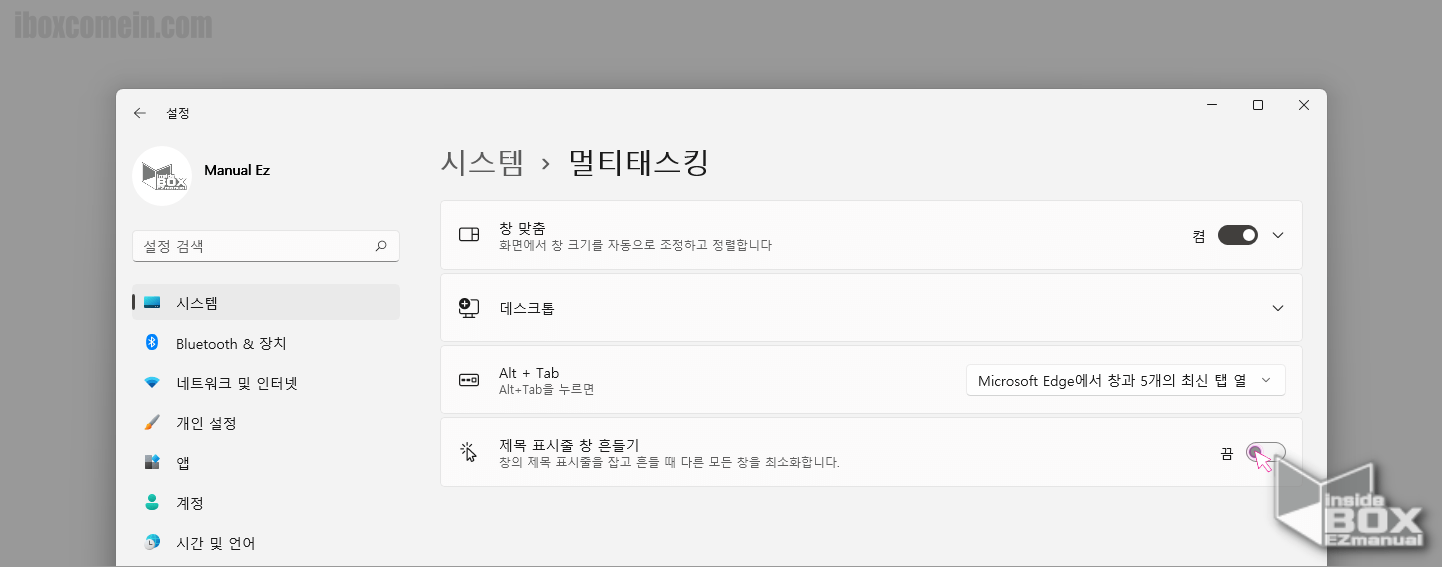Open 계정 settings category

[266, 503]
